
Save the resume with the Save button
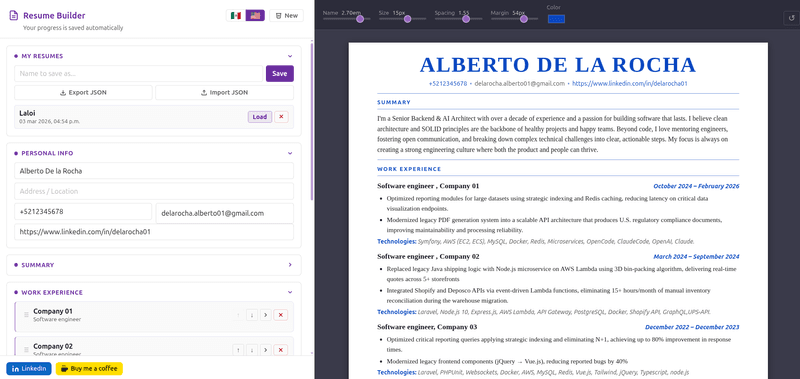pyautogui.click(x=280, y=73)
